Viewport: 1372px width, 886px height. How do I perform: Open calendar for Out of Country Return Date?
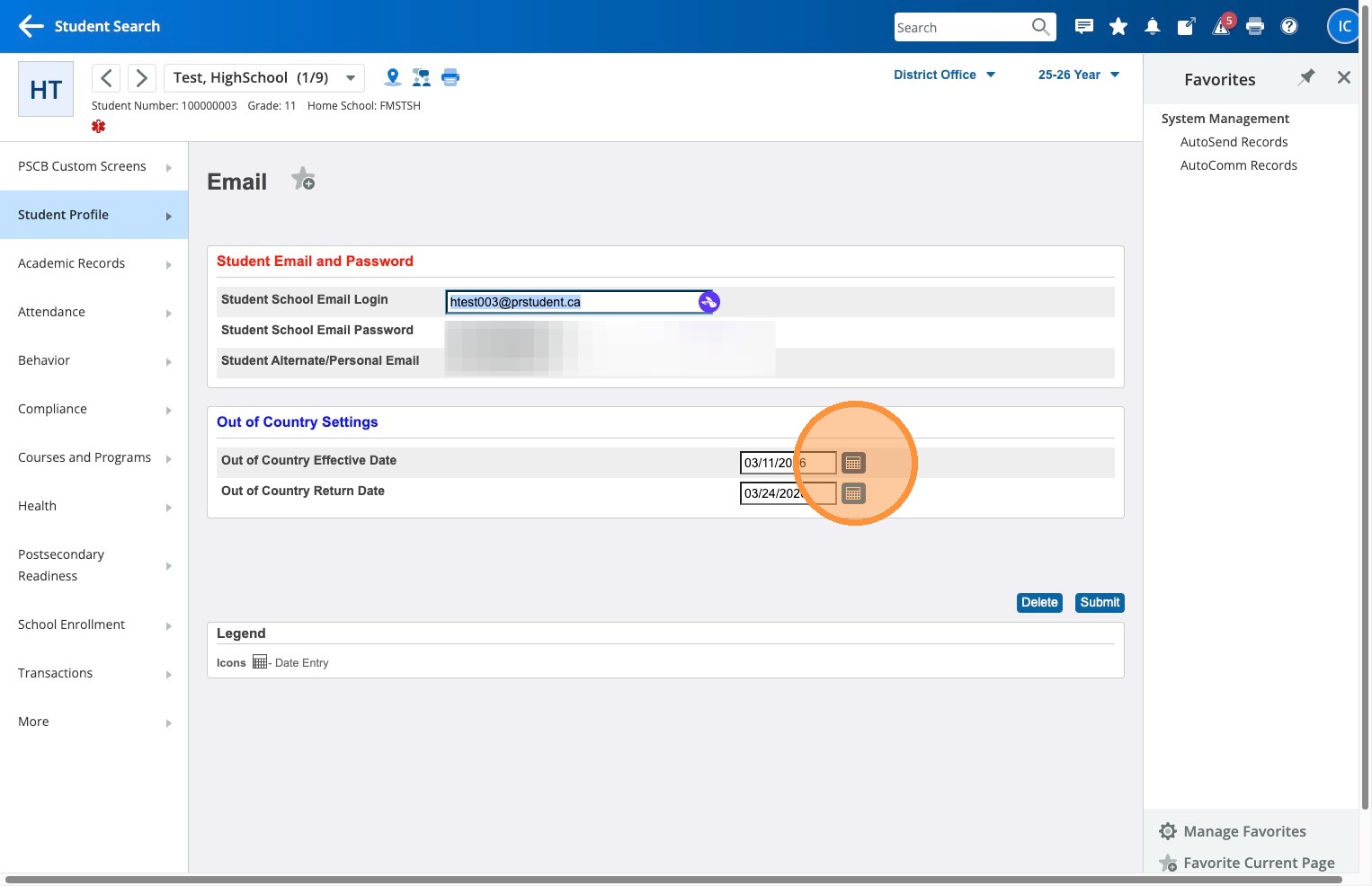[853, 493]
